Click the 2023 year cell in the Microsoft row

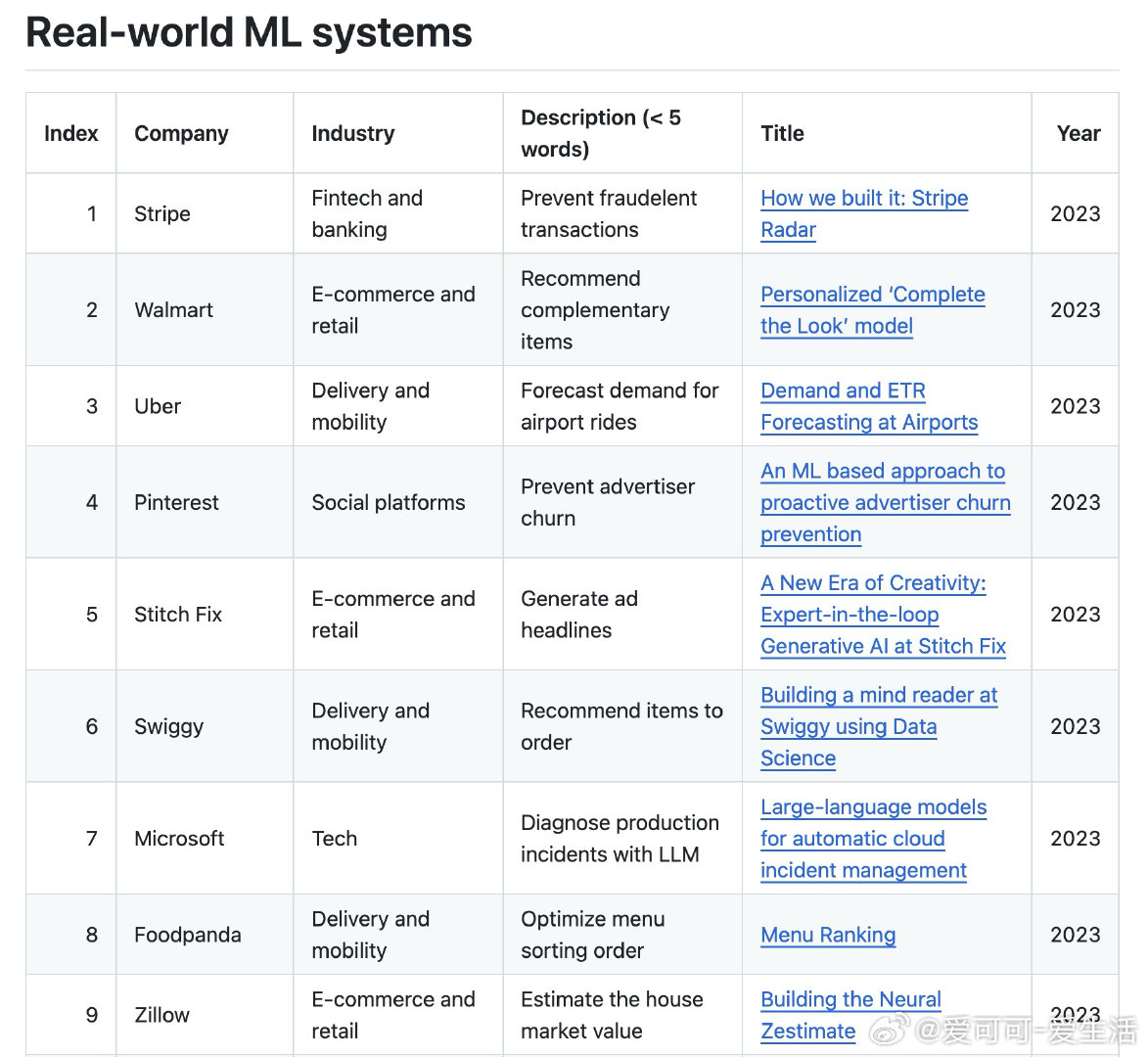pos(1075,838)
